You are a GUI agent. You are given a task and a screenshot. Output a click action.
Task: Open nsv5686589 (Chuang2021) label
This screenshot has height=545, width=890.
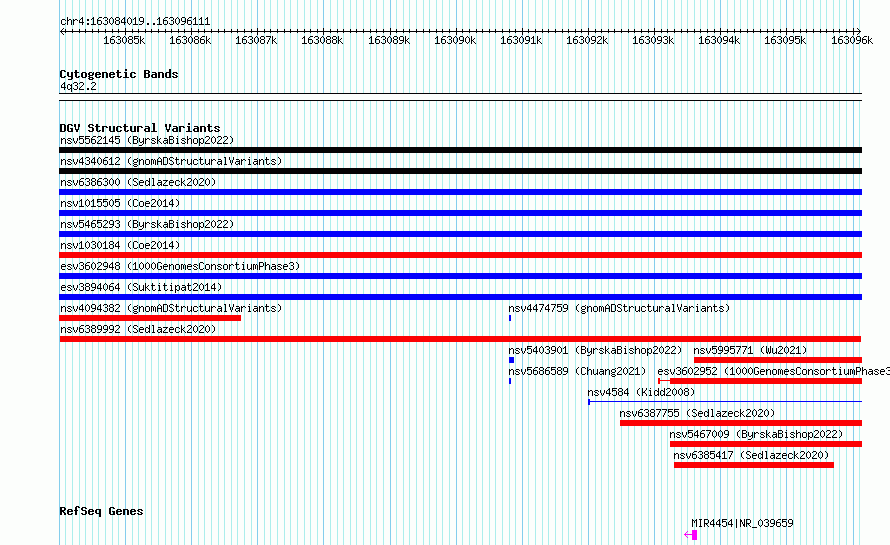577,371
